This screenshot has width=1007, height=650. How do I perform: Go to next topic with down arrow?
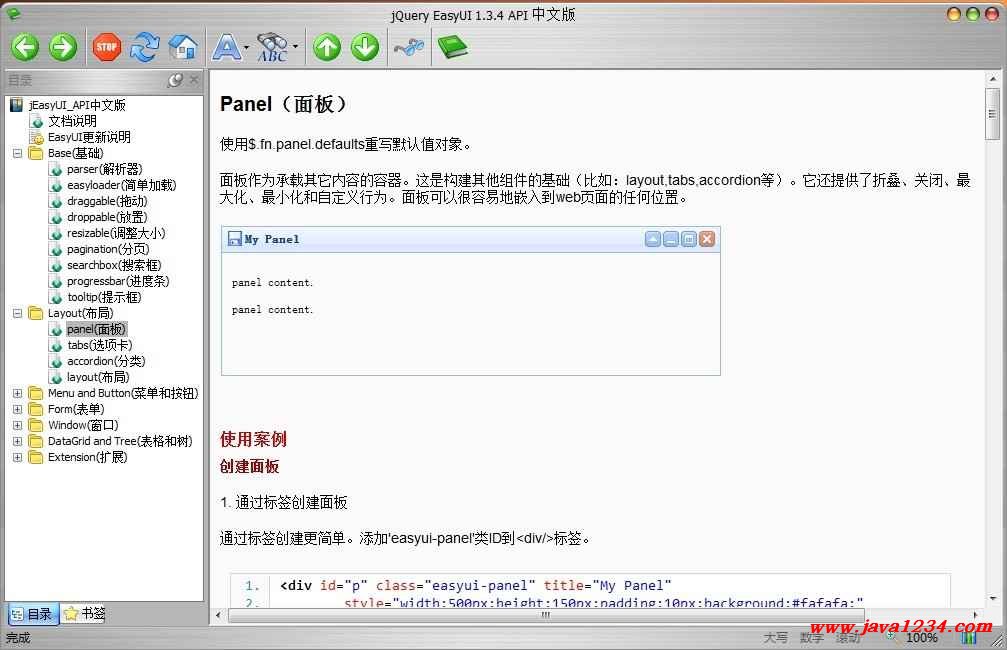[x=365, y=48]
